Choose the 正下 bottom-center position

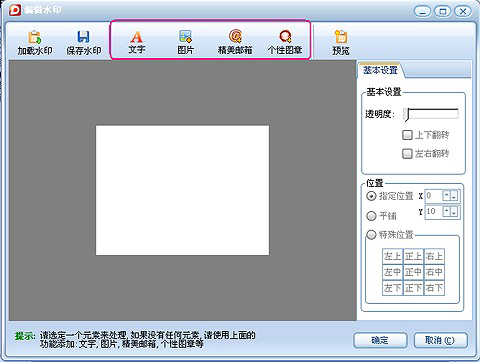coord(413,288)
